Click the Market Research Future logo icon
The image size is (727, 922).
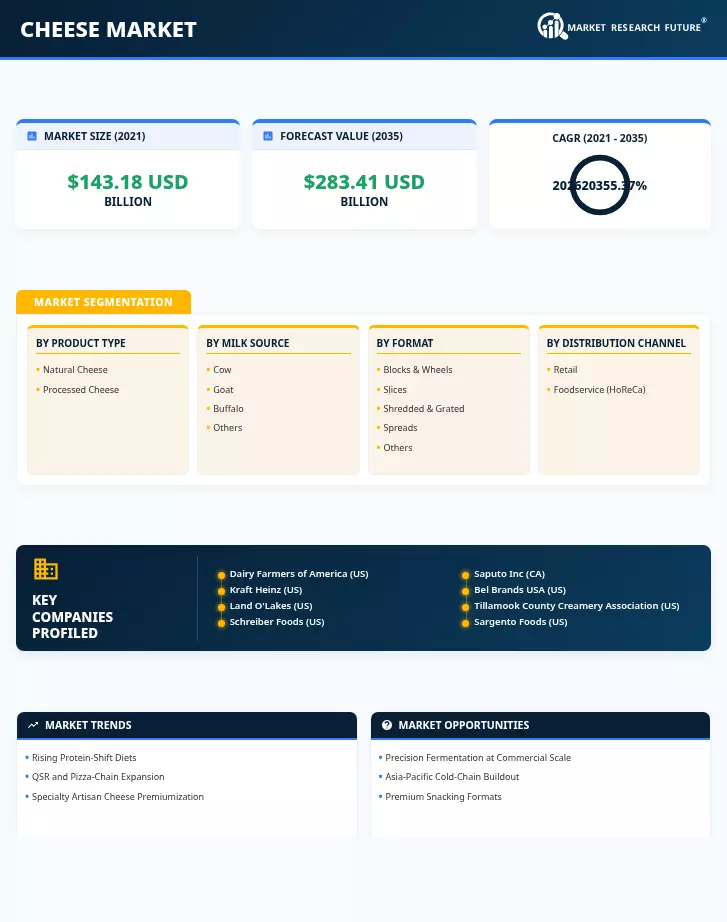(552, 26)
